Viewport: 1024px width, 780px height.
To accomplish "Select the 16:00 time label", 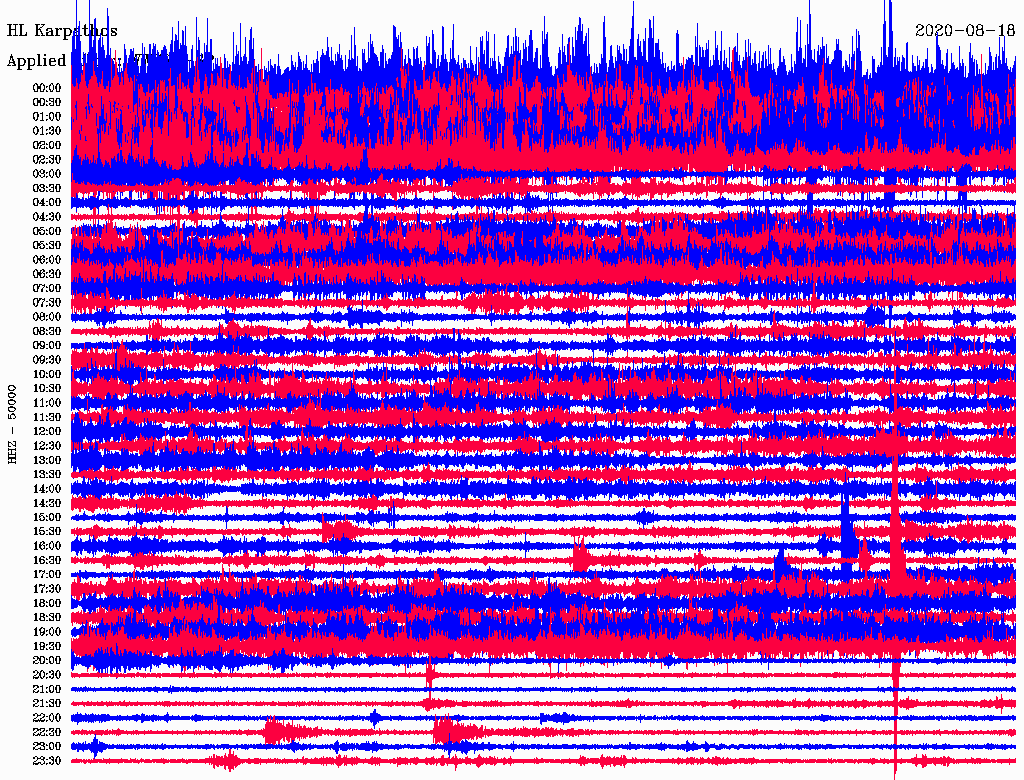I will (x=47, y=546).
